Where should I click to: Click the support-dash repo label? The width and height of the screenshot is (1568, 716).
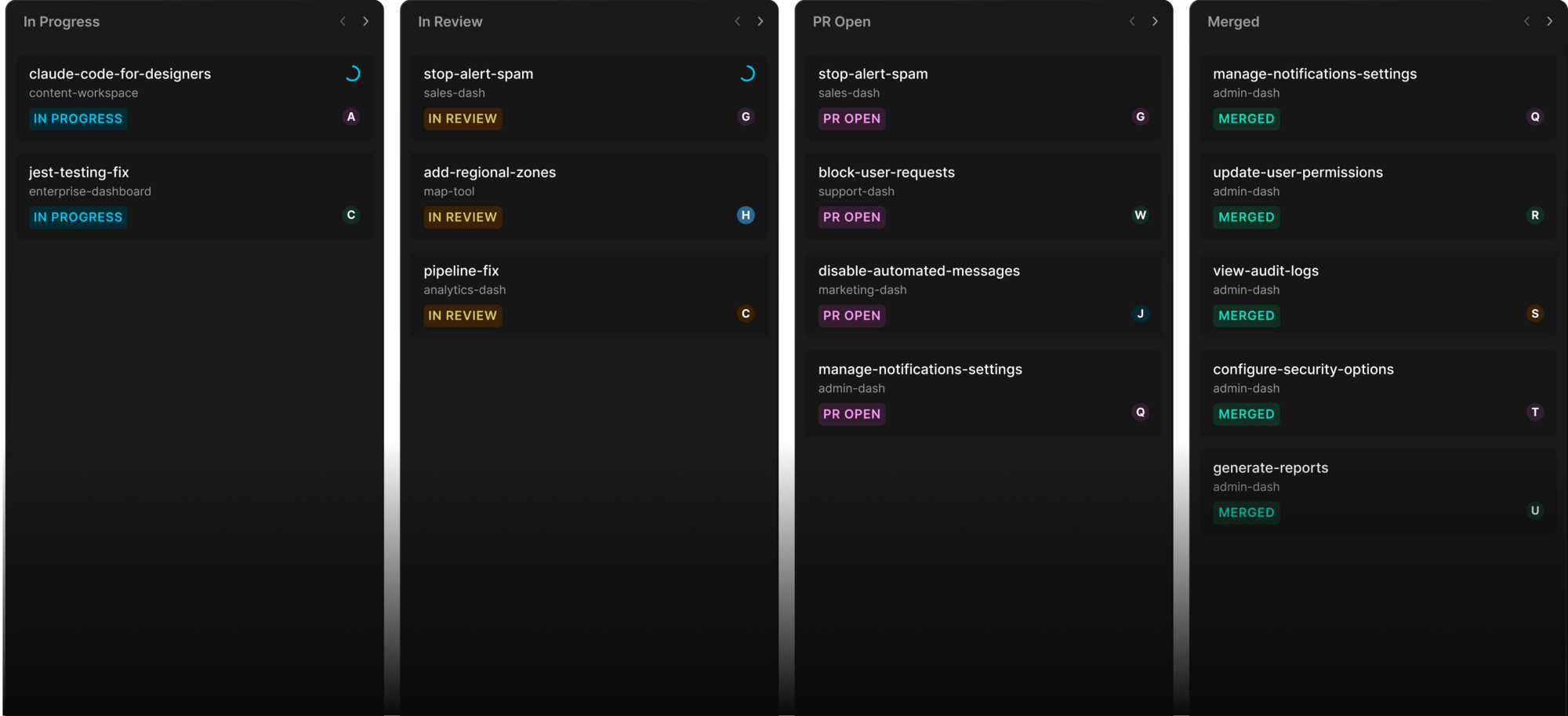click(857, 191)
